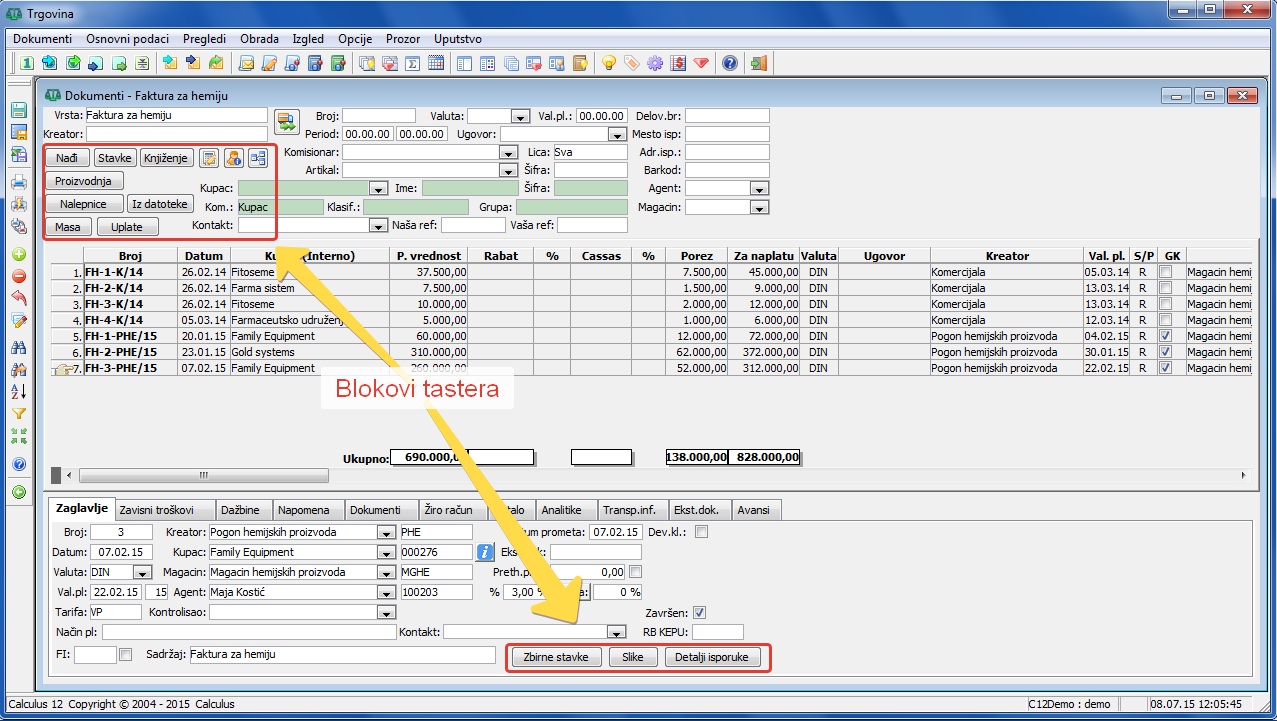This screenshot has width=1277, height=721.
Task: Toggle the Završen checkbox
Action: click(700, 612)
